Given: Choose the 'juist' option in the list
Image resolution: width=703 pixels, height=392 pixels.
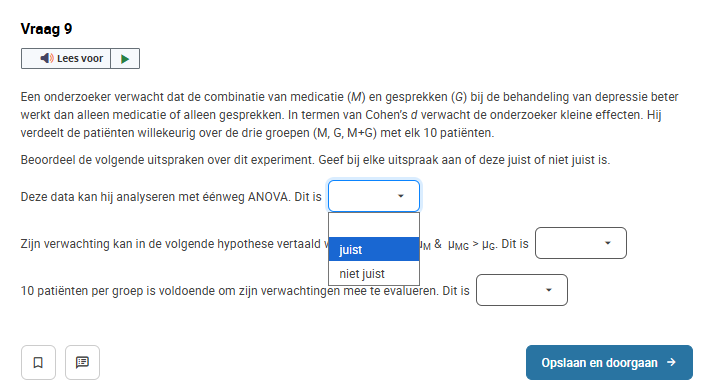Looking at the screenshot, I should [x=374, y=249].
